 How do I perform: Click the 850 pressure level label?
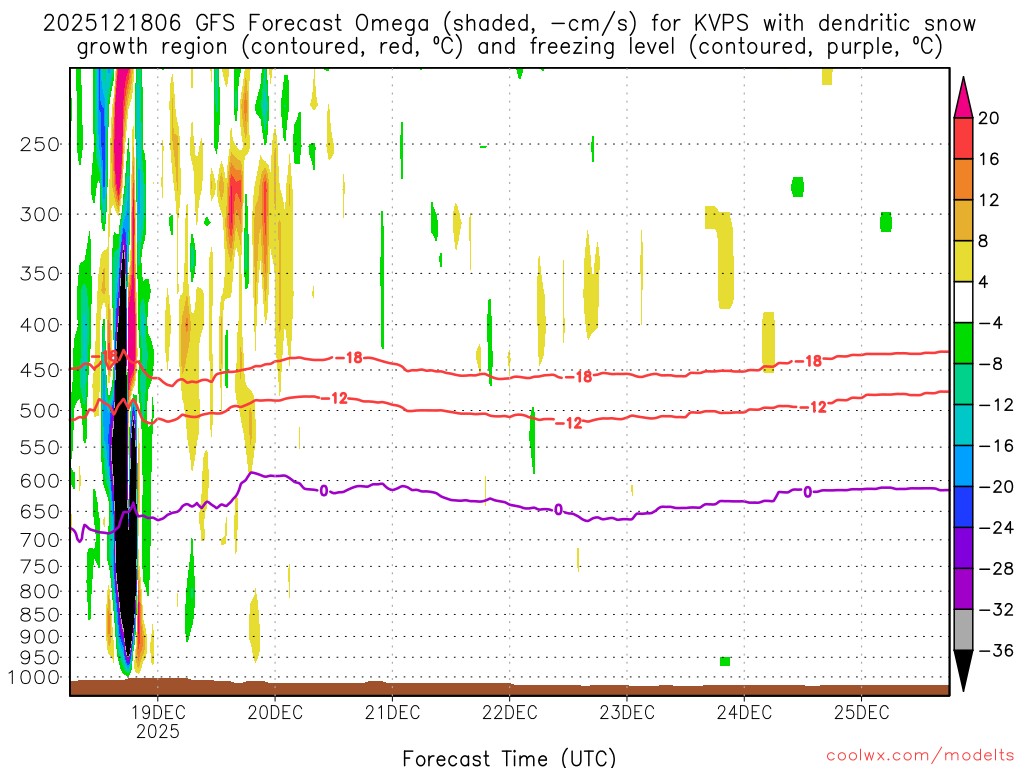(x=40, y=615)
